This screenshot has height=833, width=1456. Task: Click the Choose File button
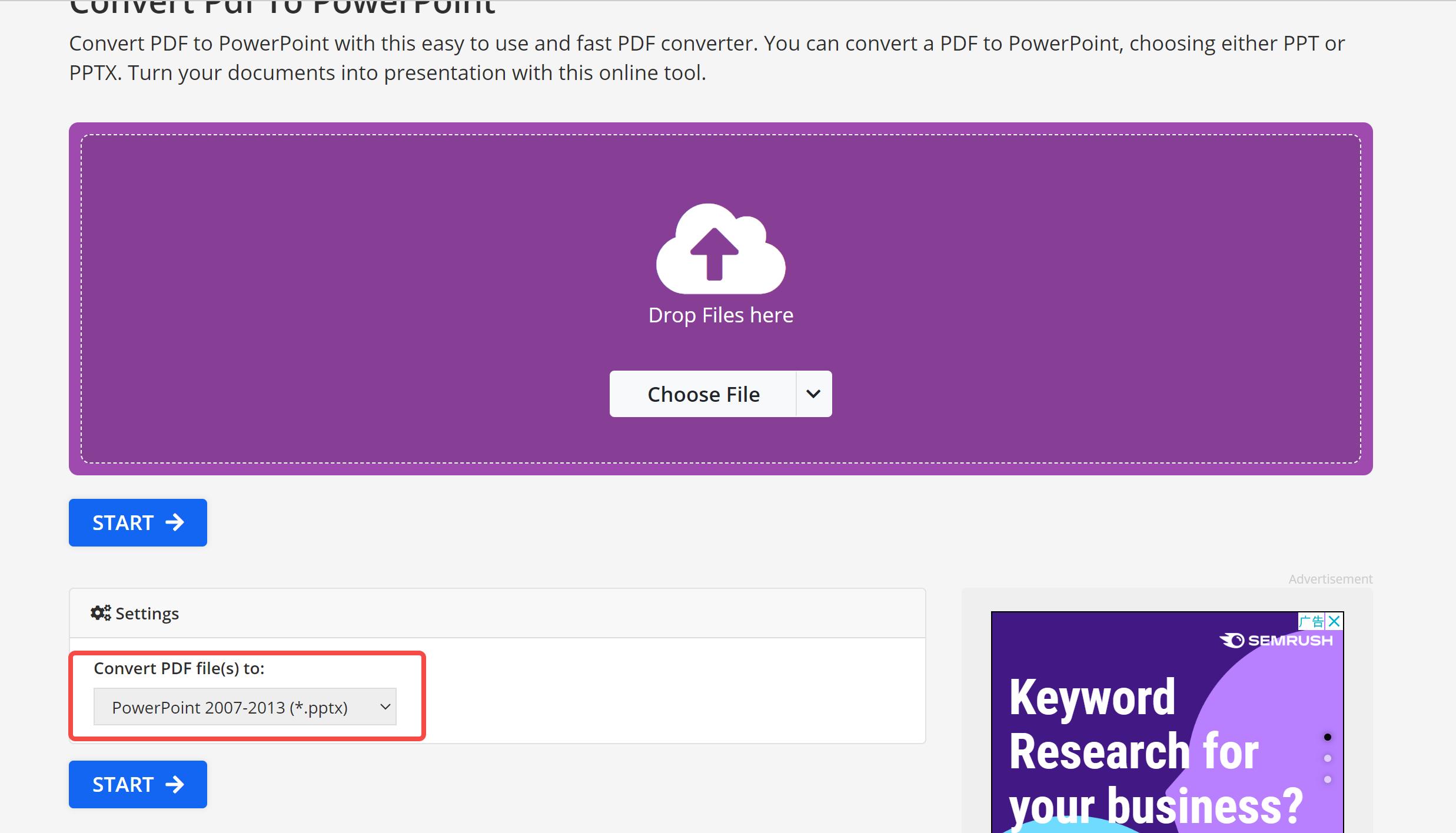[x=704, y=394]
